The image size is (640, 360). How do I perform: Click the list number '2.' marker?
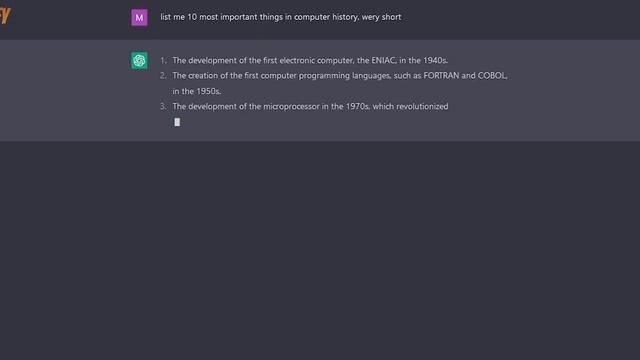163,76
